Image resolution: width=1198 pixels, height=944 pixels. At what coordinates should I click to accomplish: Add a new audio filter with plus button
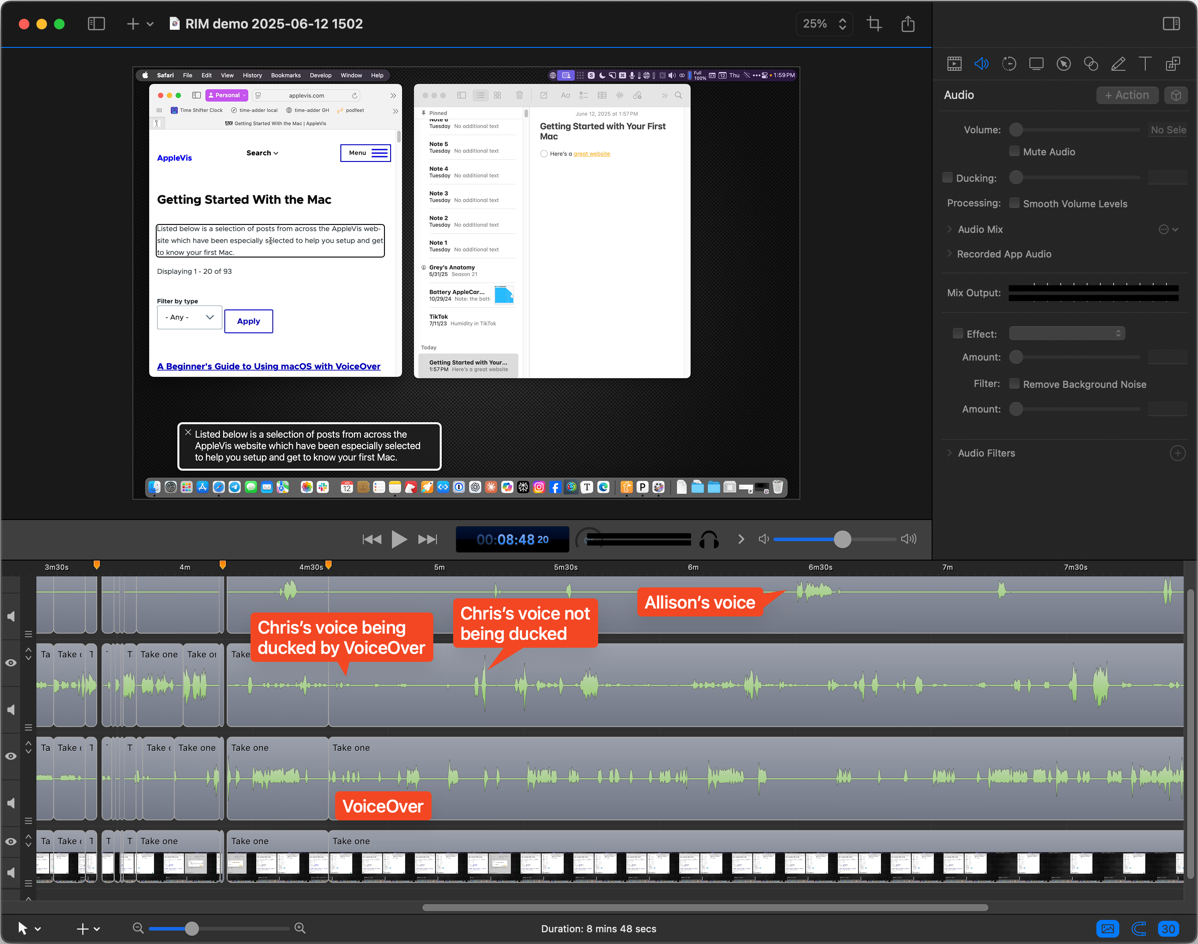coord(1177,454)
